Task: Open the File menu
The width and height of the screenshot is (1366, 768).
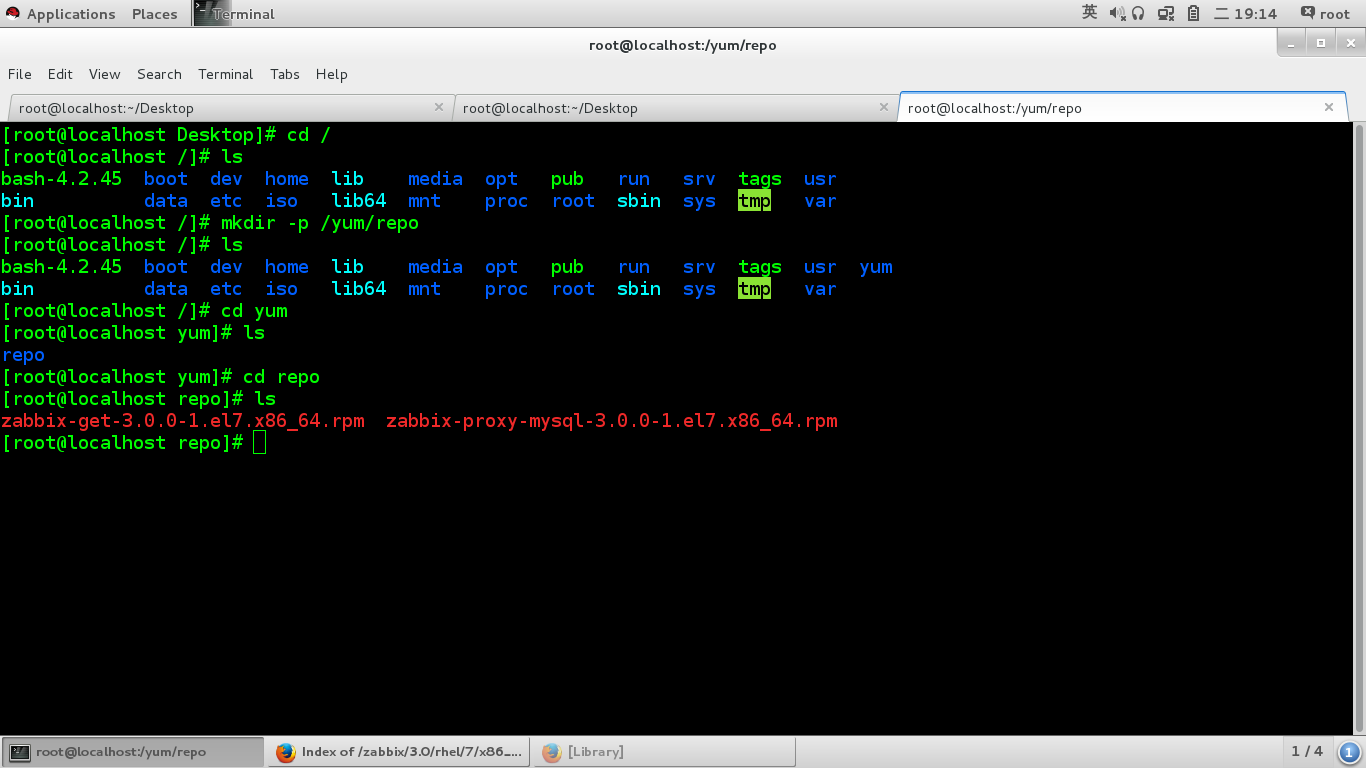Action: point(20,74)
